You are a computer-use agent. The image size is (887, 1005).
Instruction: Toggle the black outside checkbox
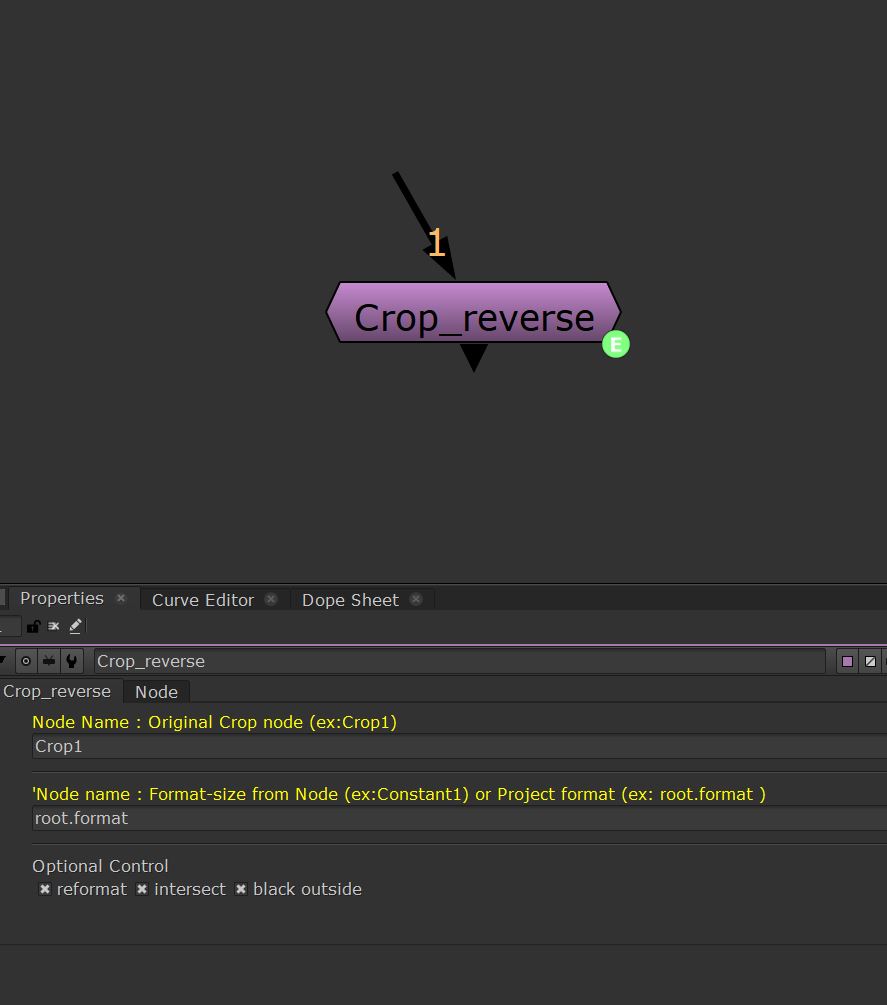point(241,889)
